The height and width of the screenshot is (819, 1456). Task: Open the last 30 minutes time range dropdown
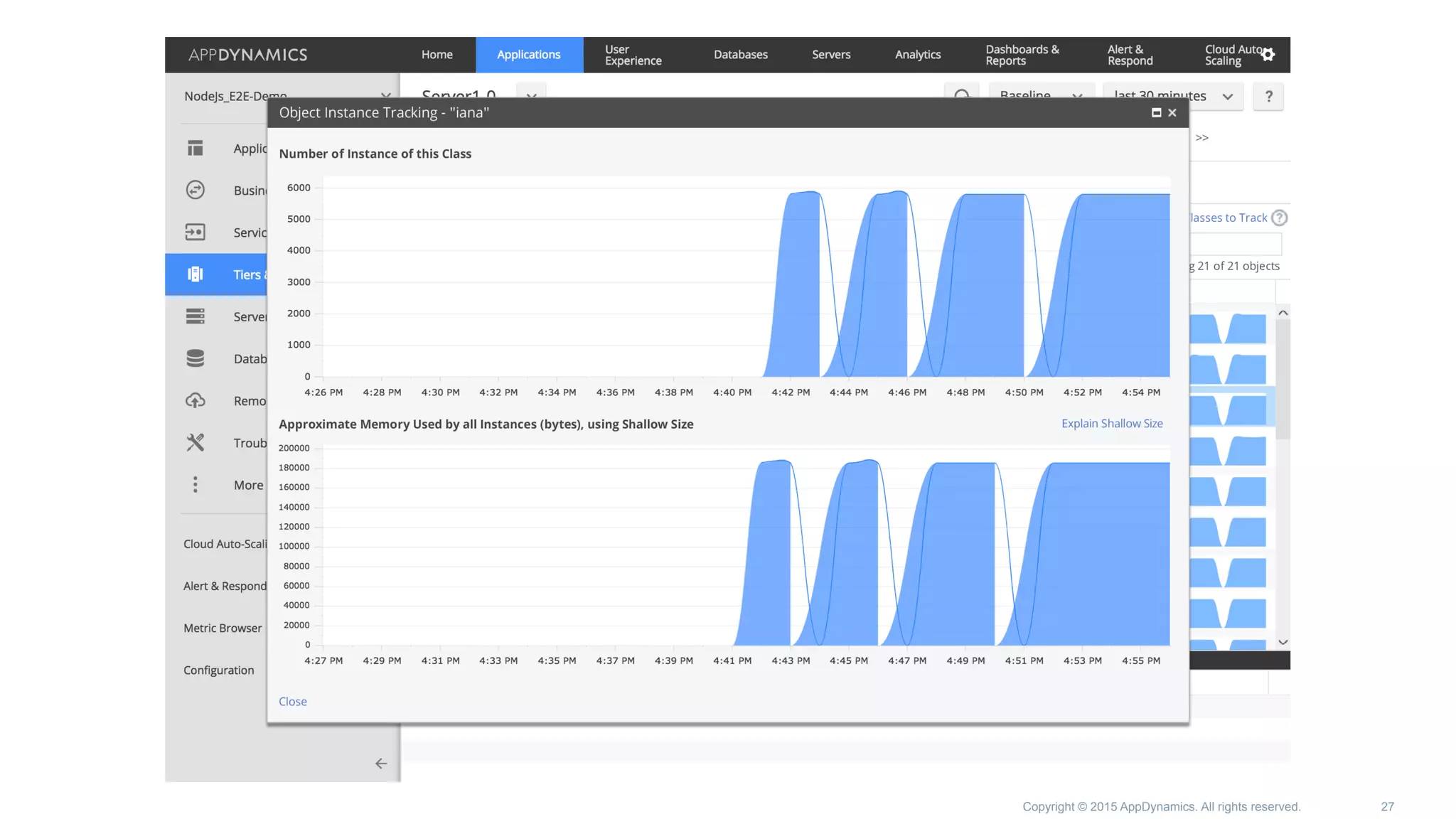tap(1227, 96)
